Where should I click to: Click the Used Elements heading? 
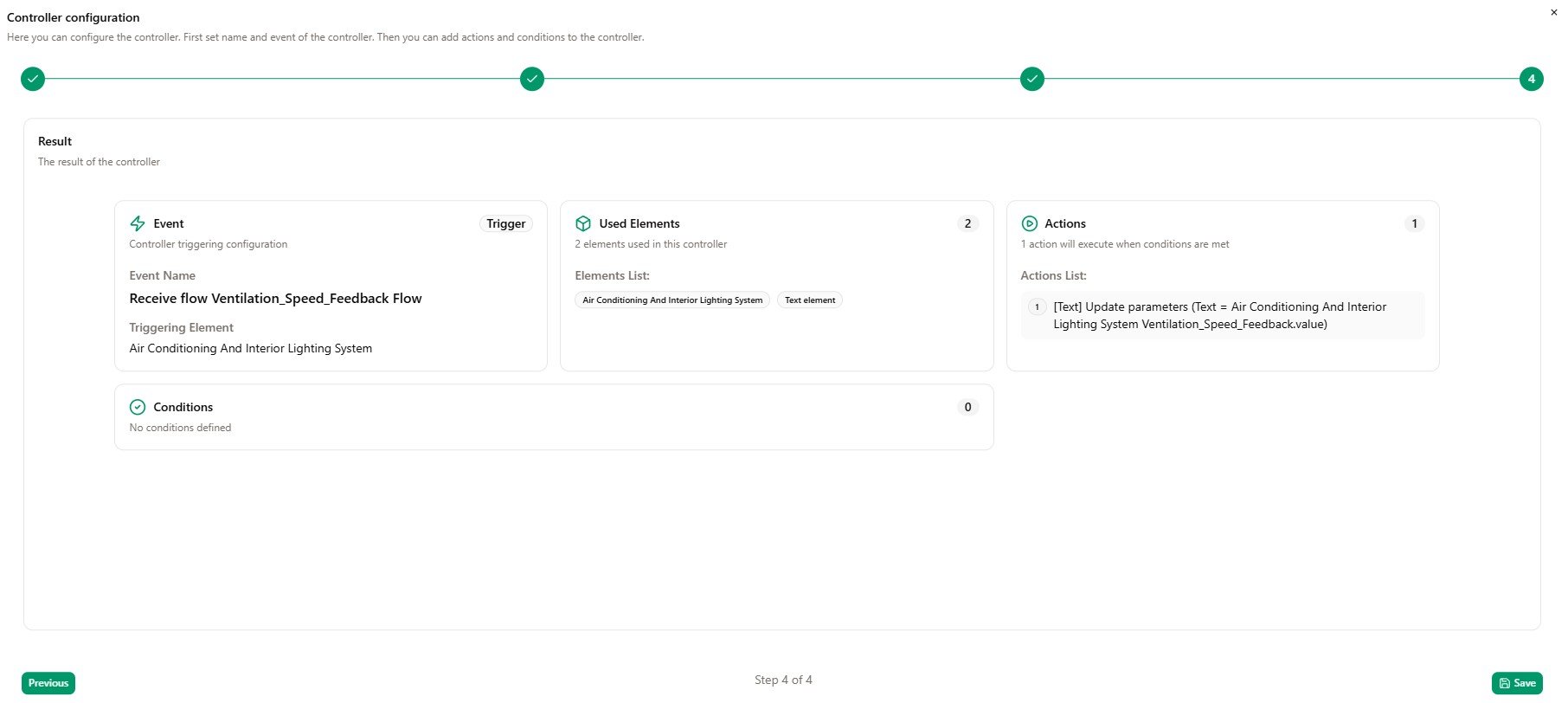pyautogui.click(x=639, y=223)
